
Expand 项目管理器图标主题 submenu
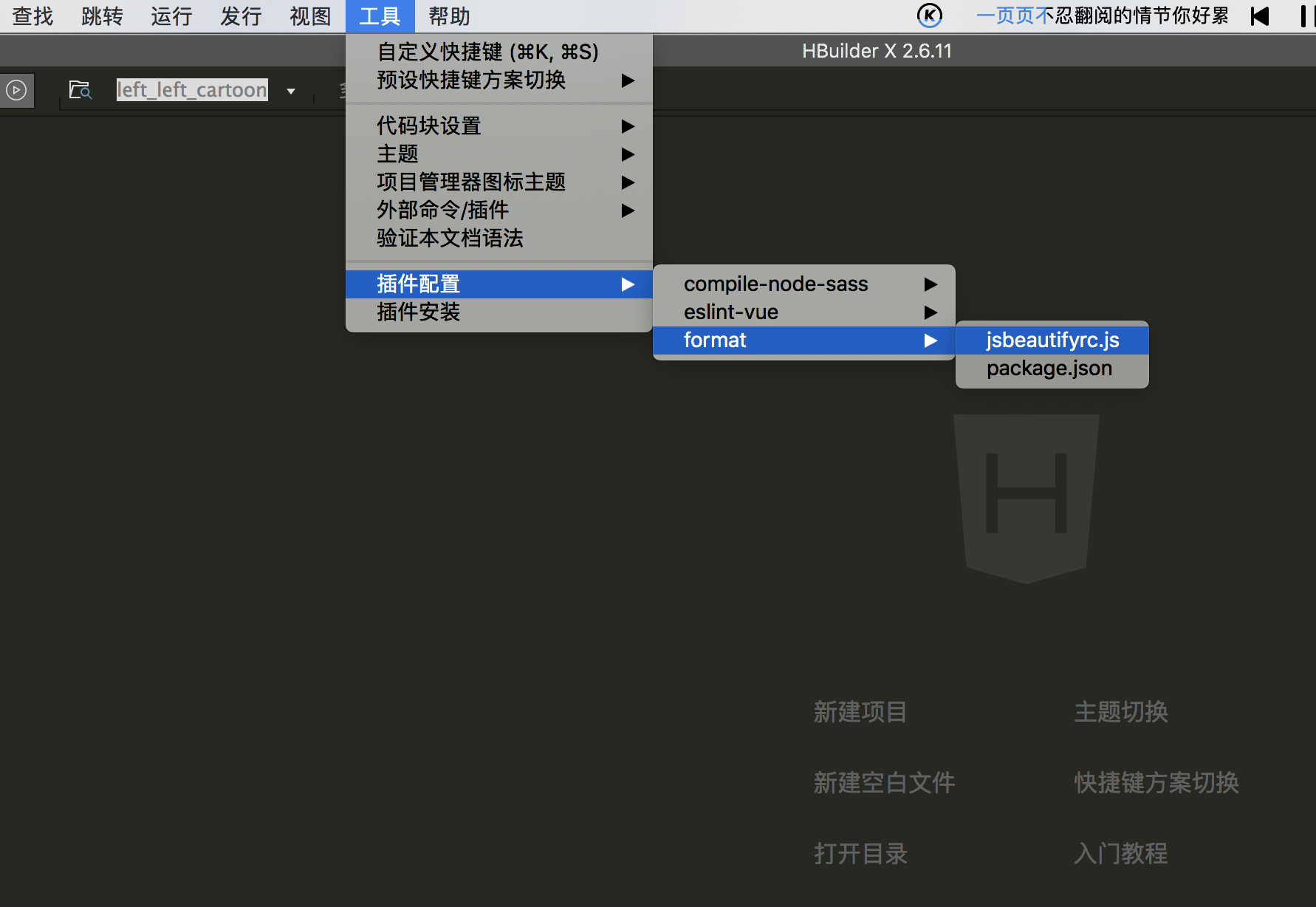pyautogui.click(x=499, y=182)
